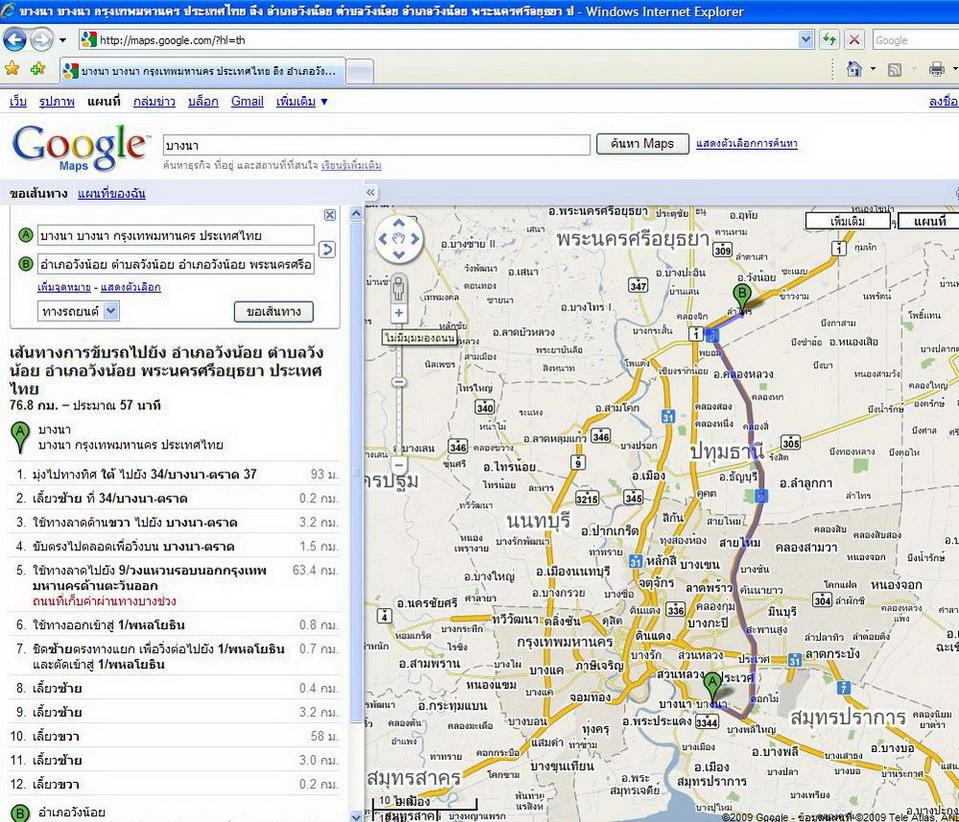Click the address bar URL field
This screenshot has height=822, width=959.
point(439,40)
